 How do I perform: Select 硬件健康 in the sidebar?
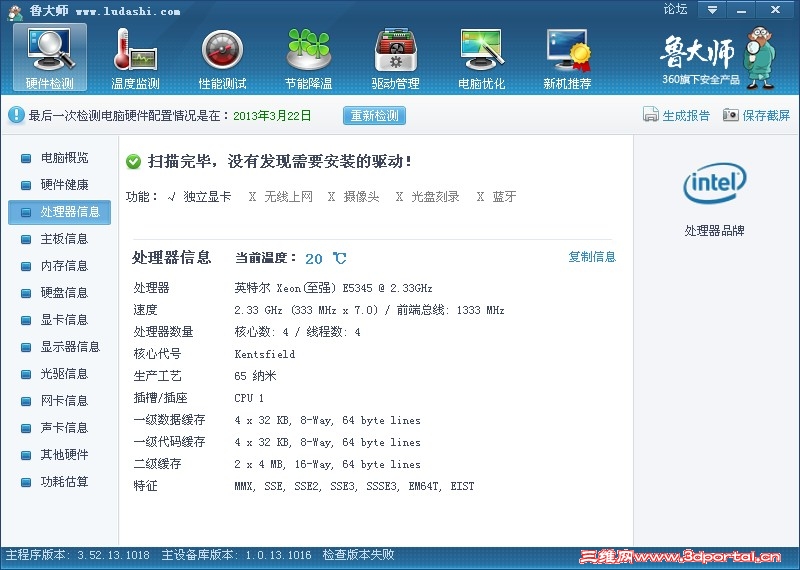click(x=59, y=185)
